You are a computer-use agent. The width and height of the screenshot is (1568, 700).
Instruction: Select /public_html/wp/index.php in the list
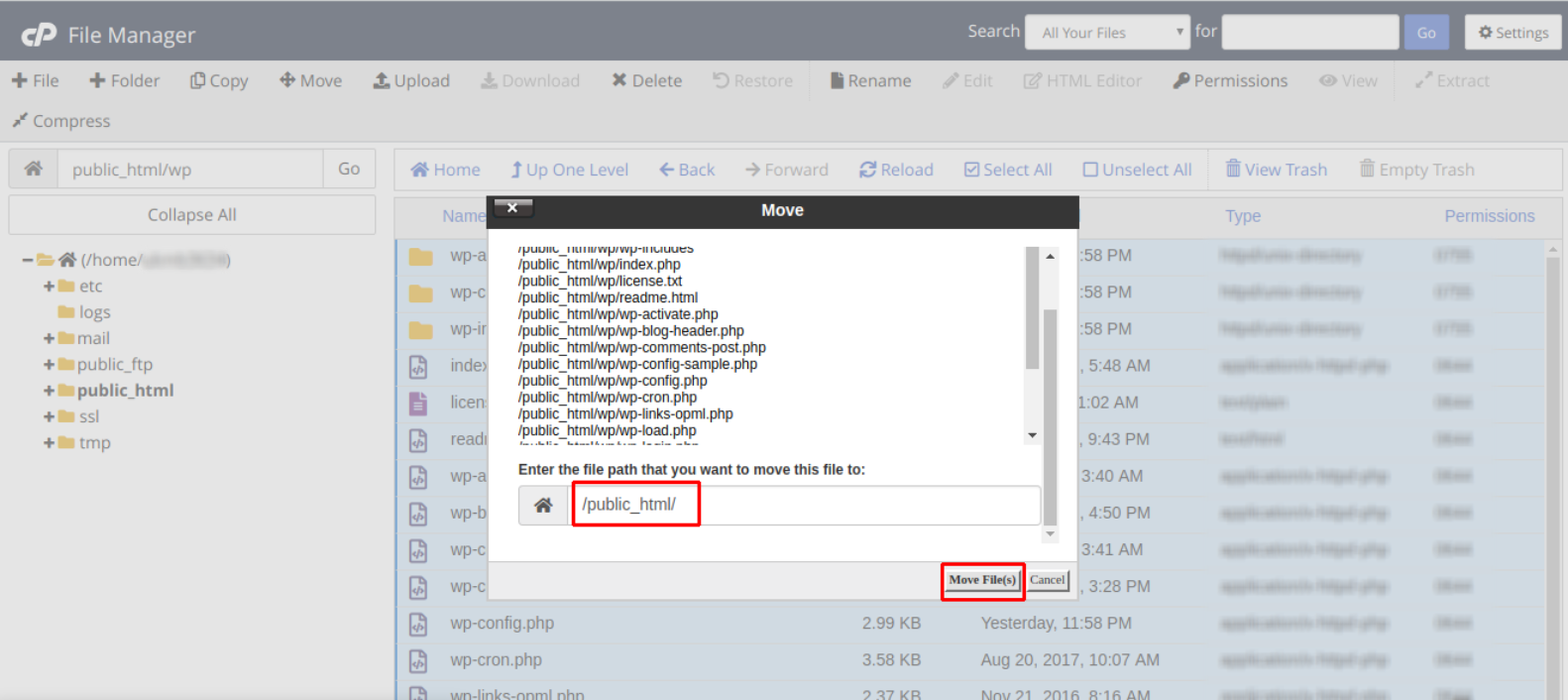coord(599,265)
